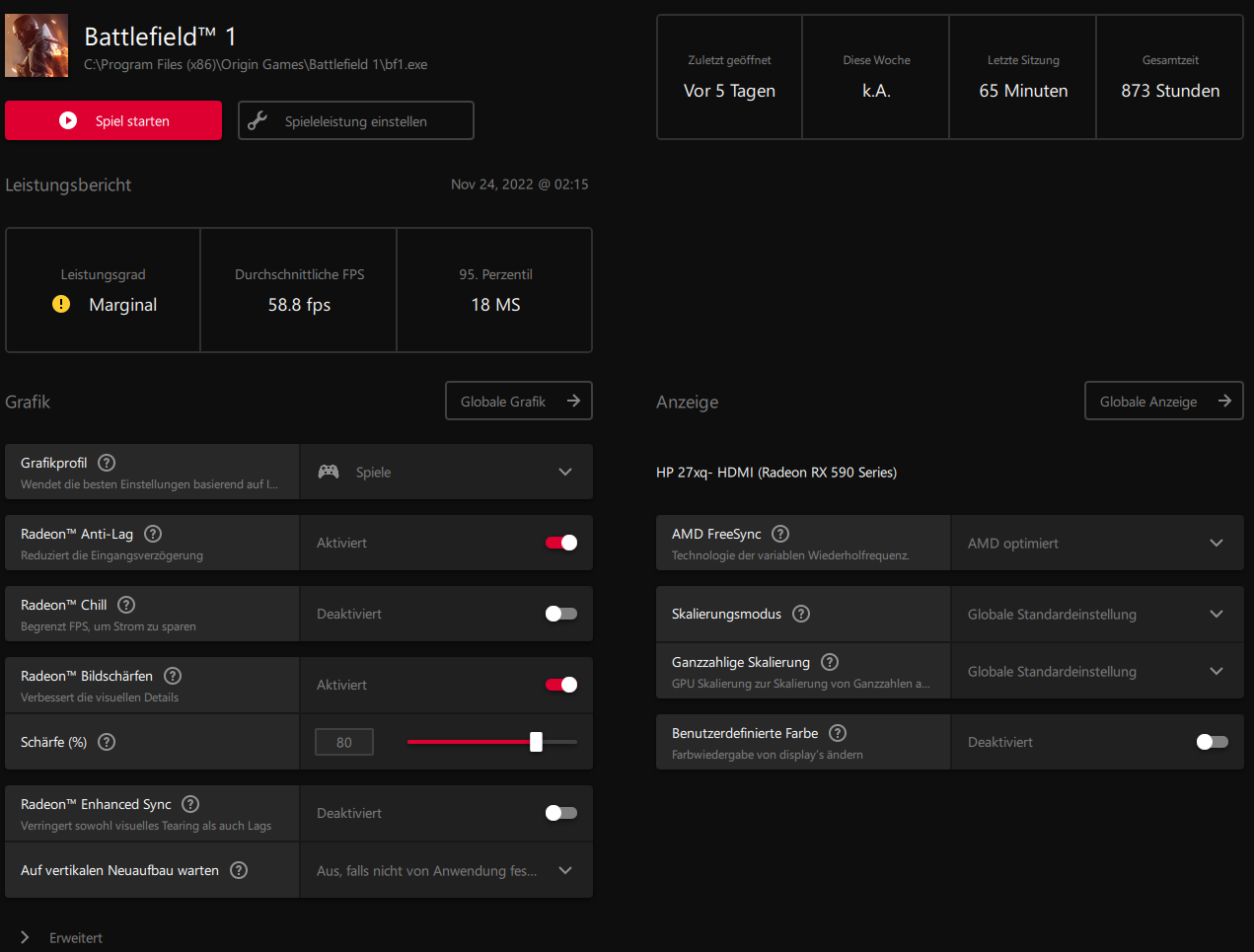Viewport: 1254px width, 952px height.
Task: Click the Leistungsgrad Marginal tile
Action: coord(103,290)
